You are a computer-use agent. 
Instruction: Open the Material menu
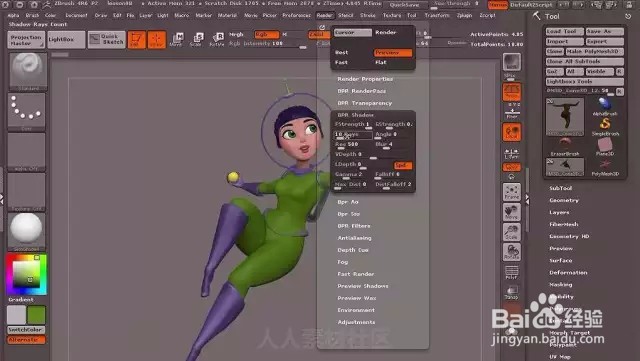tap(227, 16)
